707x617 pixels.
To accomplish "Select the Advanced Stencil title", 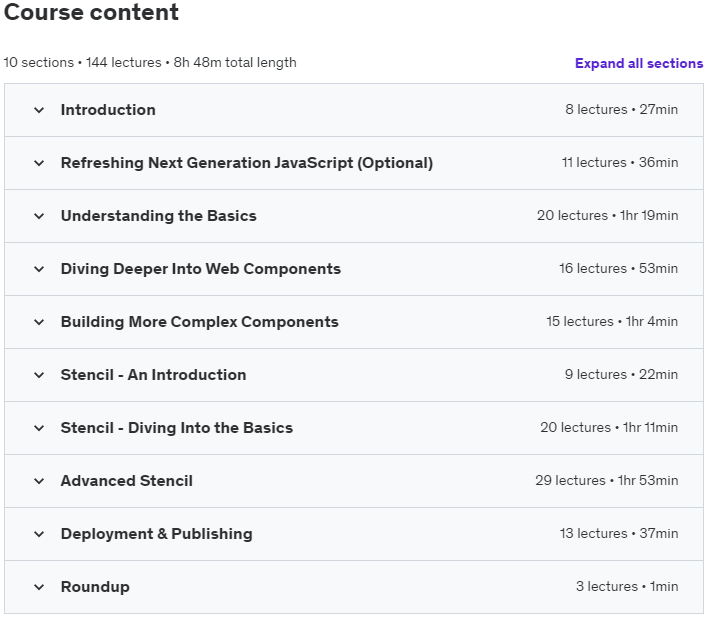I will click(x=127, y=481).
